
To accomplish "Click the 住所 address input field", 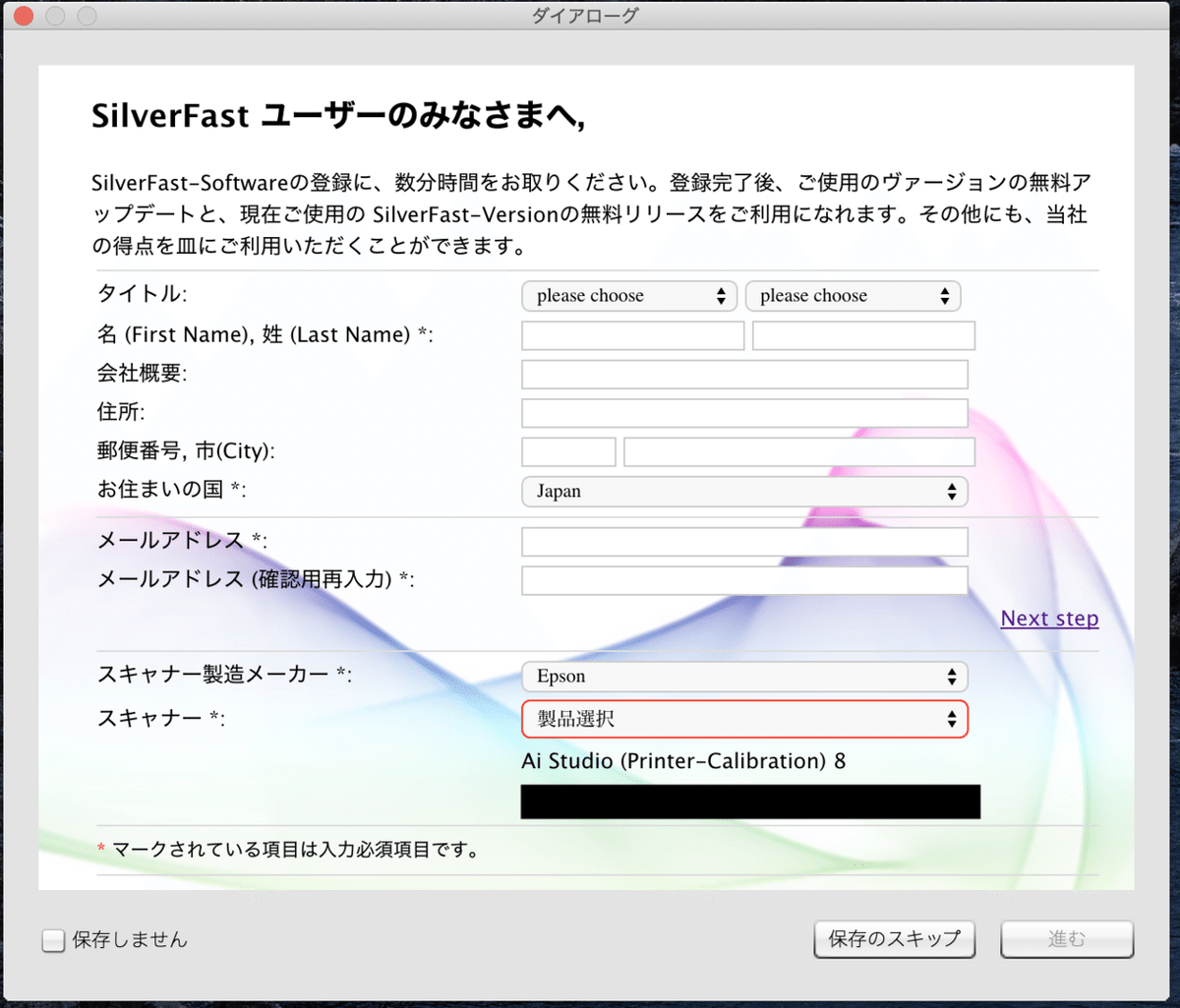I will (744, 412).
